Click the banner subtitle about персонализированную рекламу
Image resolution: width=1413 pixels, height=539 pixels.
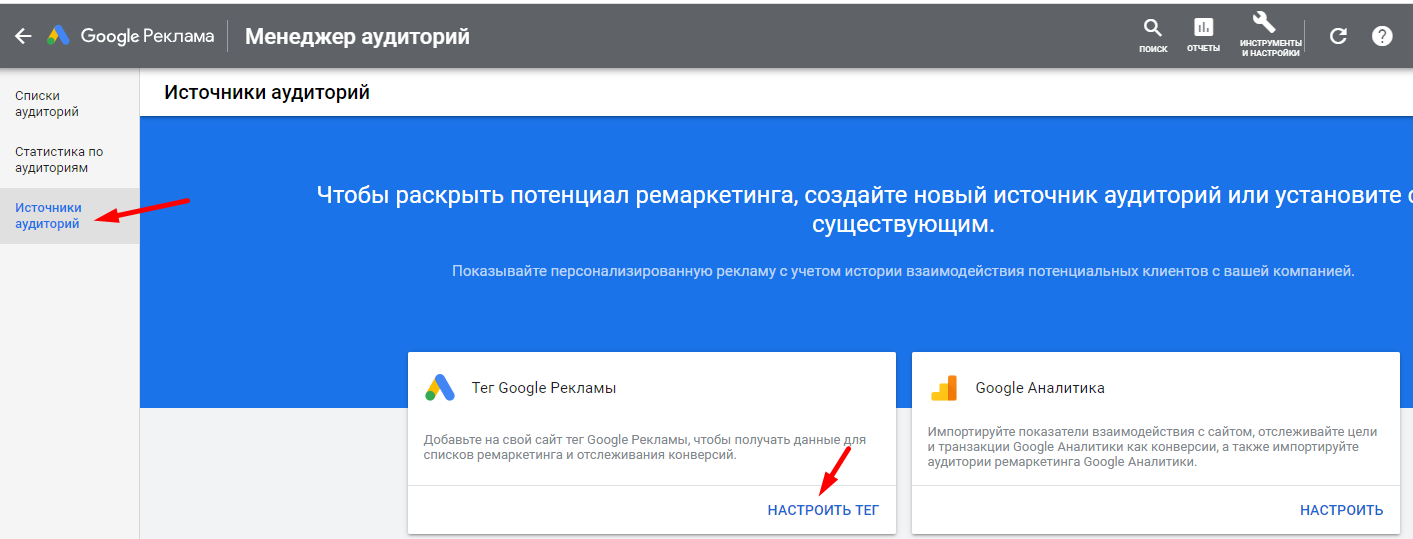[x=903, y=271]
